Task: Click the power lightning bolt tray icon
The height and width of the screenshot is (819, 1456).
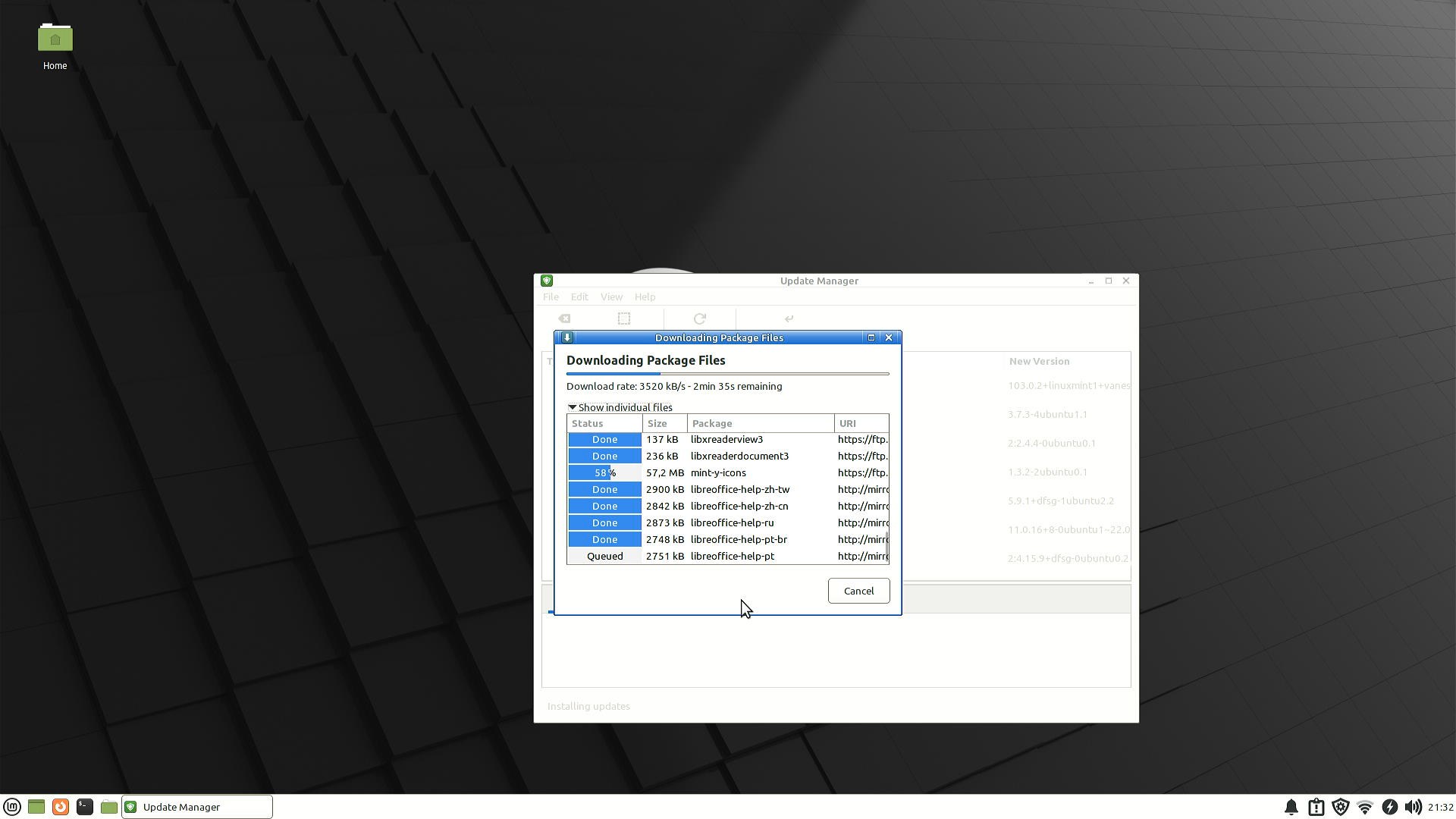Action: coord(1389,807)
